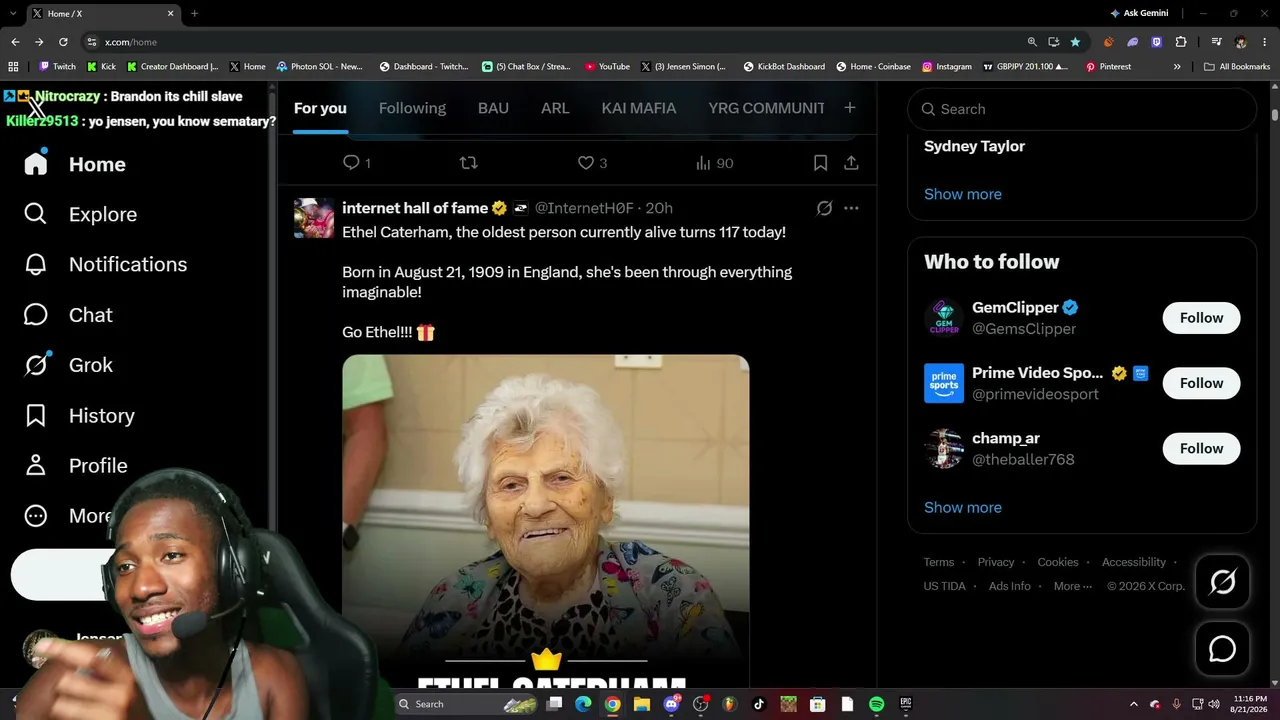Repost the post above Ethel's tweet
This screenshot has width=1280, height=720.
468,163
